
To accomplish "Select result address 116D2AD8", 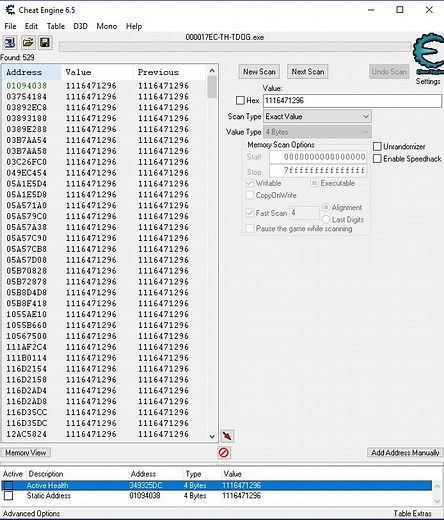I will point(27,401).
